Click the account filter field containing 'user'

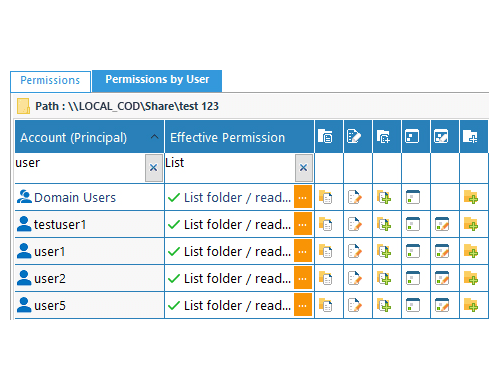pos(80,168)
